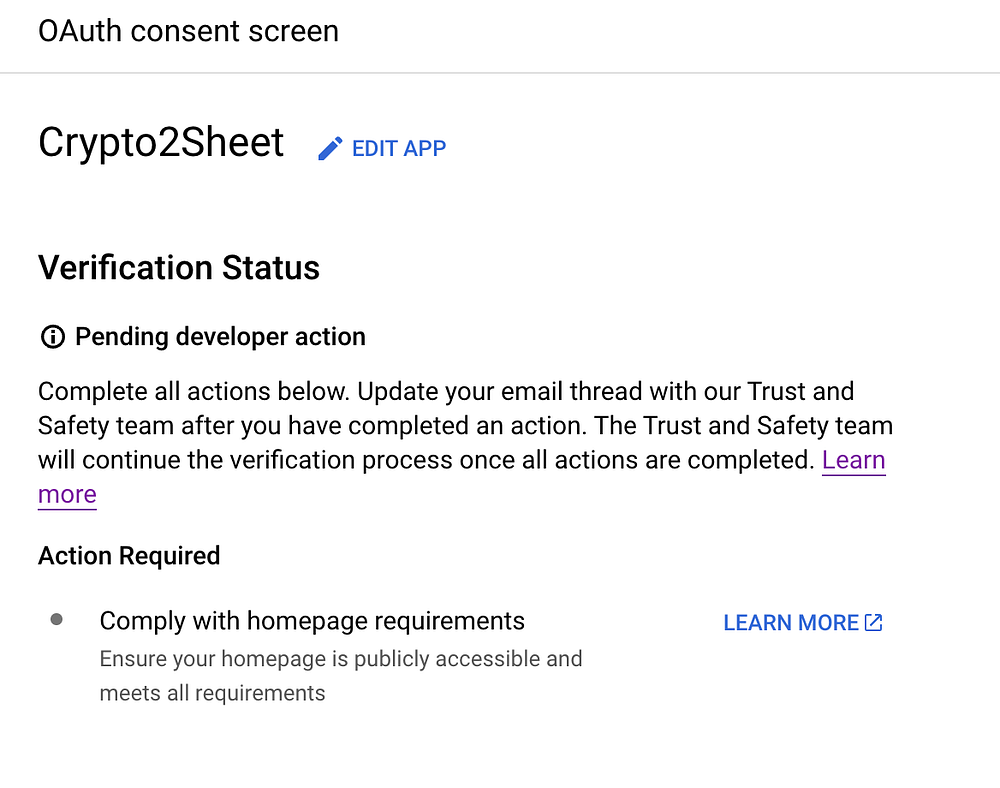Viewport: 1000px width, 788px height.
Task: Select the "Pending developer action" status text
Action: point(220,337)
